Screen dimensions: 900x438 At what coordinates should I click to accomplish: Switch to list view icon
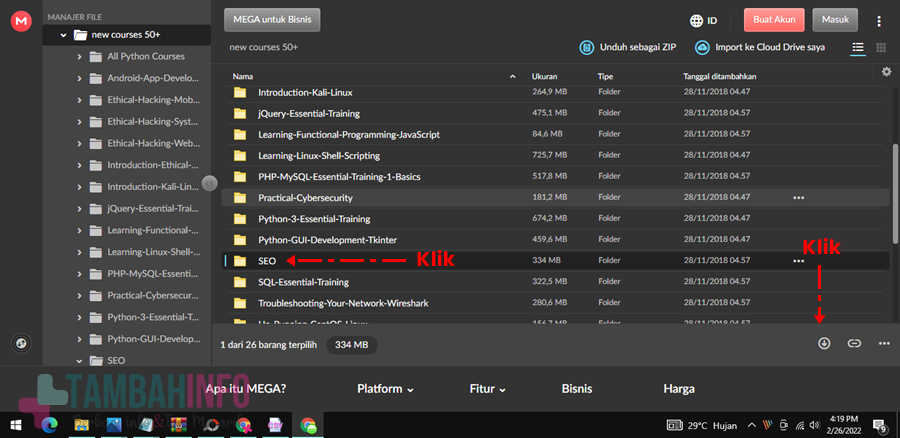pos(858,47)
